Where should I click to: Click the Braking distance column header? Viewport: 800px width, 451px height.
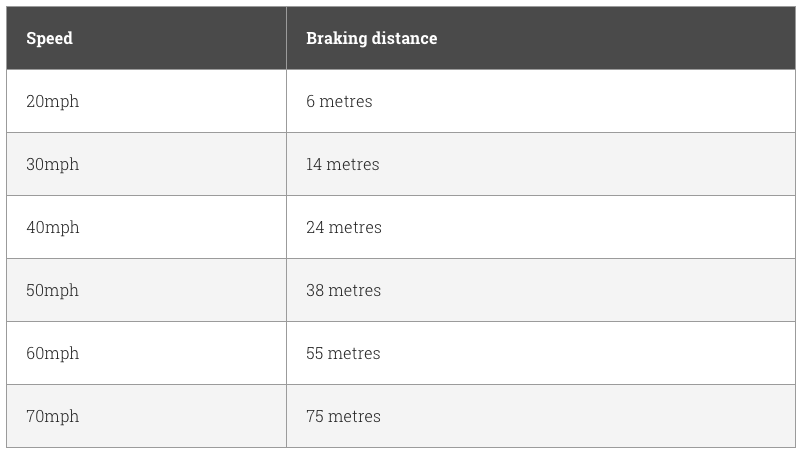pyautogui.click(x=371, y=39)
